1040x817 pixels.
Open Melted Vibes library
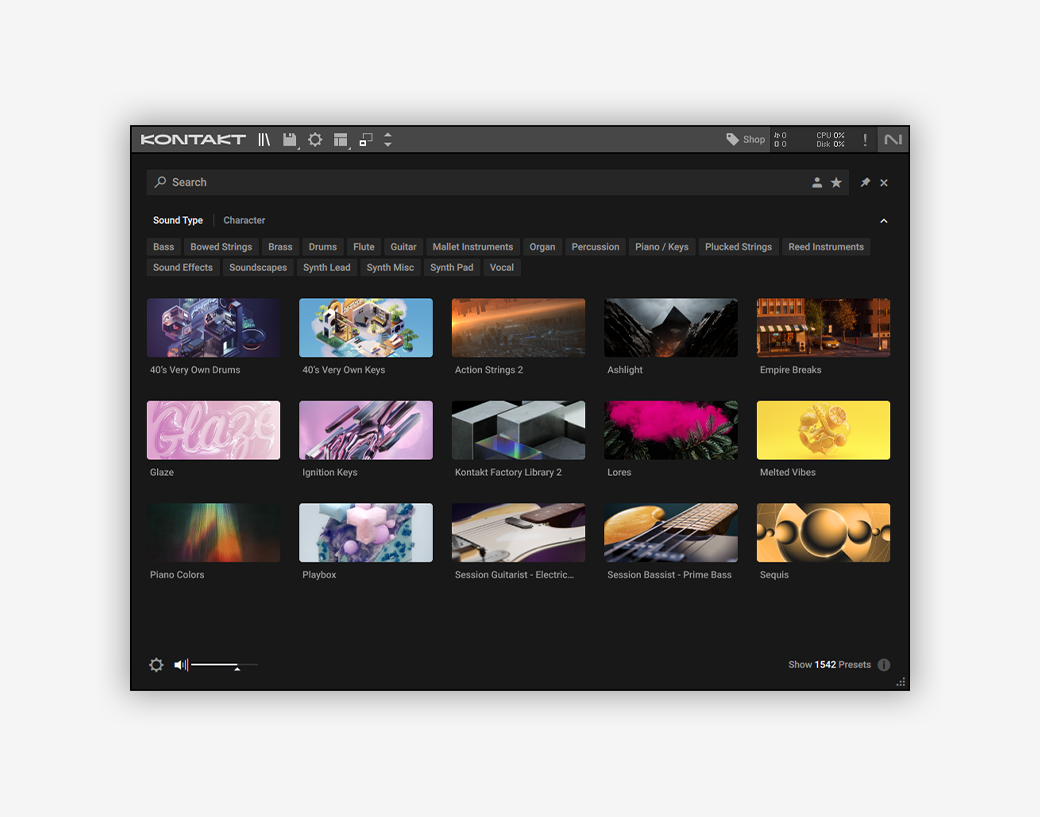823,430
